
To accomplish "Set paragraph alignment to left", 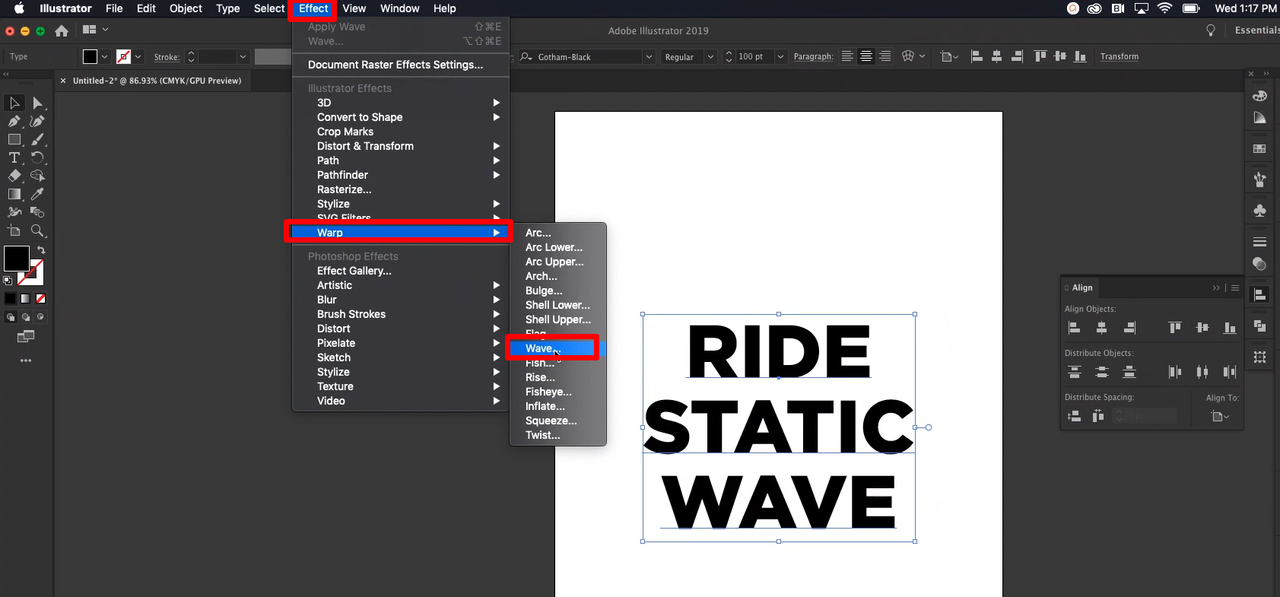I will pyautogui.click(x=847, y=57).
